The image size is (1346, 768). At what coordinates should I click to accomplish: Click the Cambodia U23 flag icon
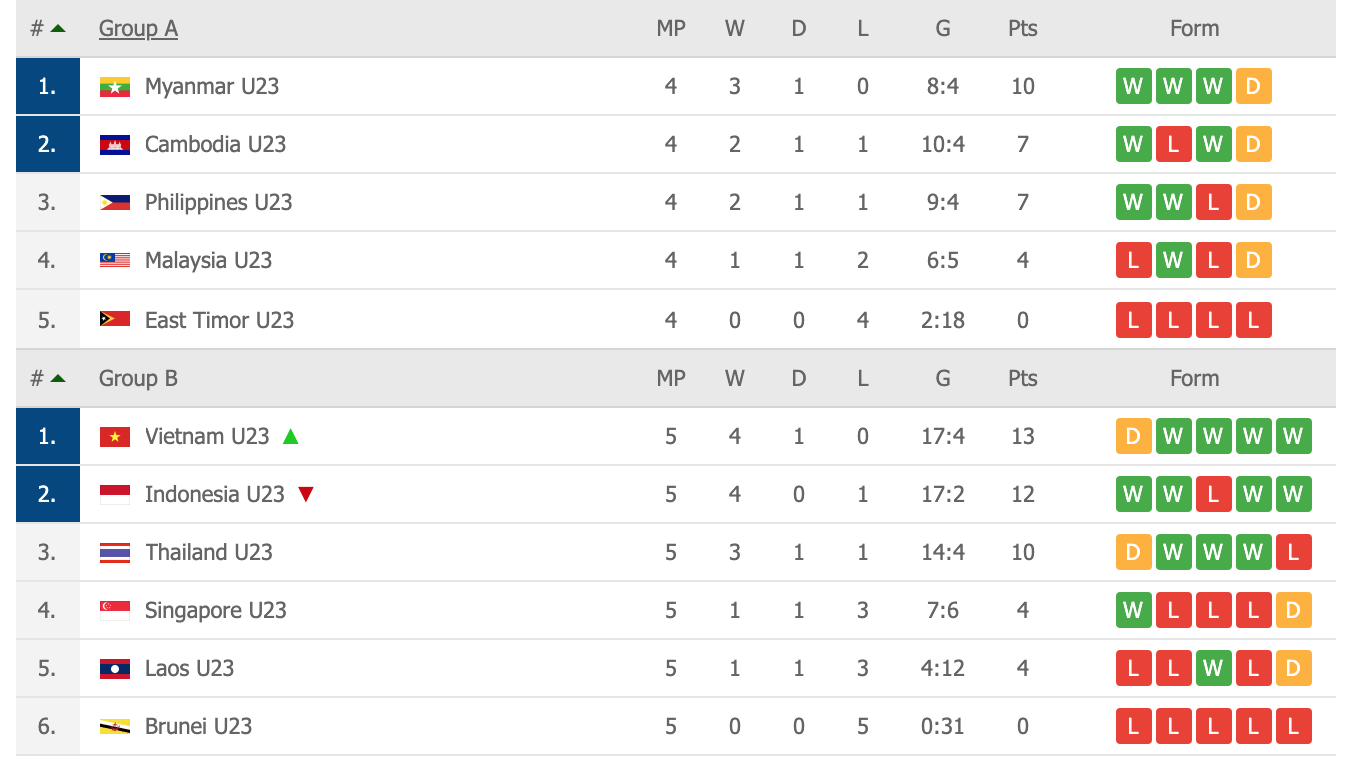point(115,145)
